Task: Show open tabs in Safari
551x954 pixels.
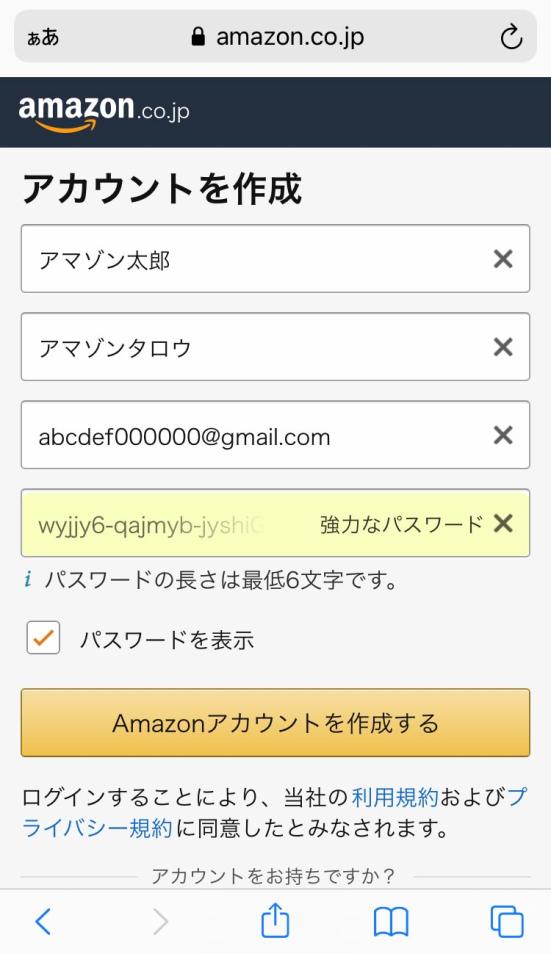Action: 507,922
